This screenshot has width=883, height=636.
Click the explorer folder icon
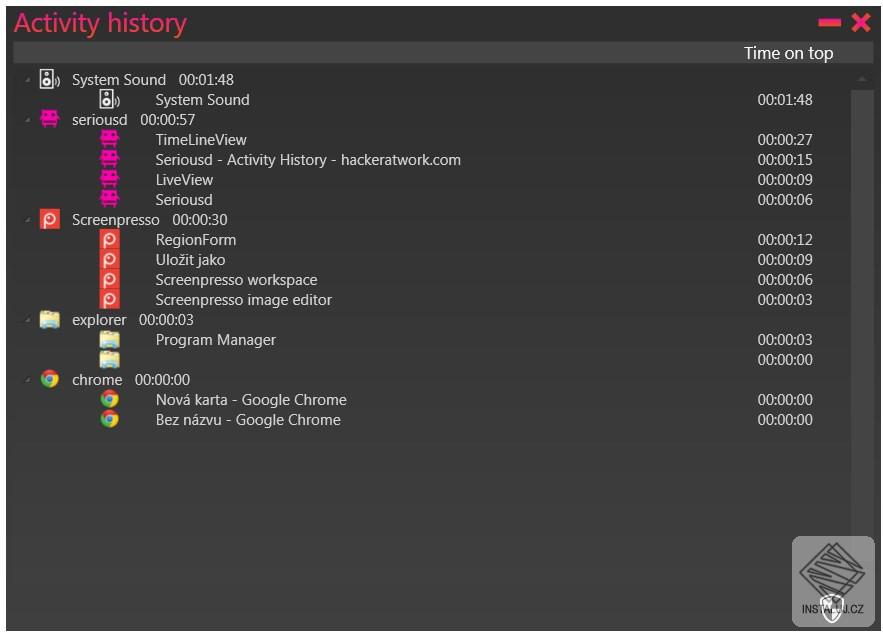pos(49,319)
